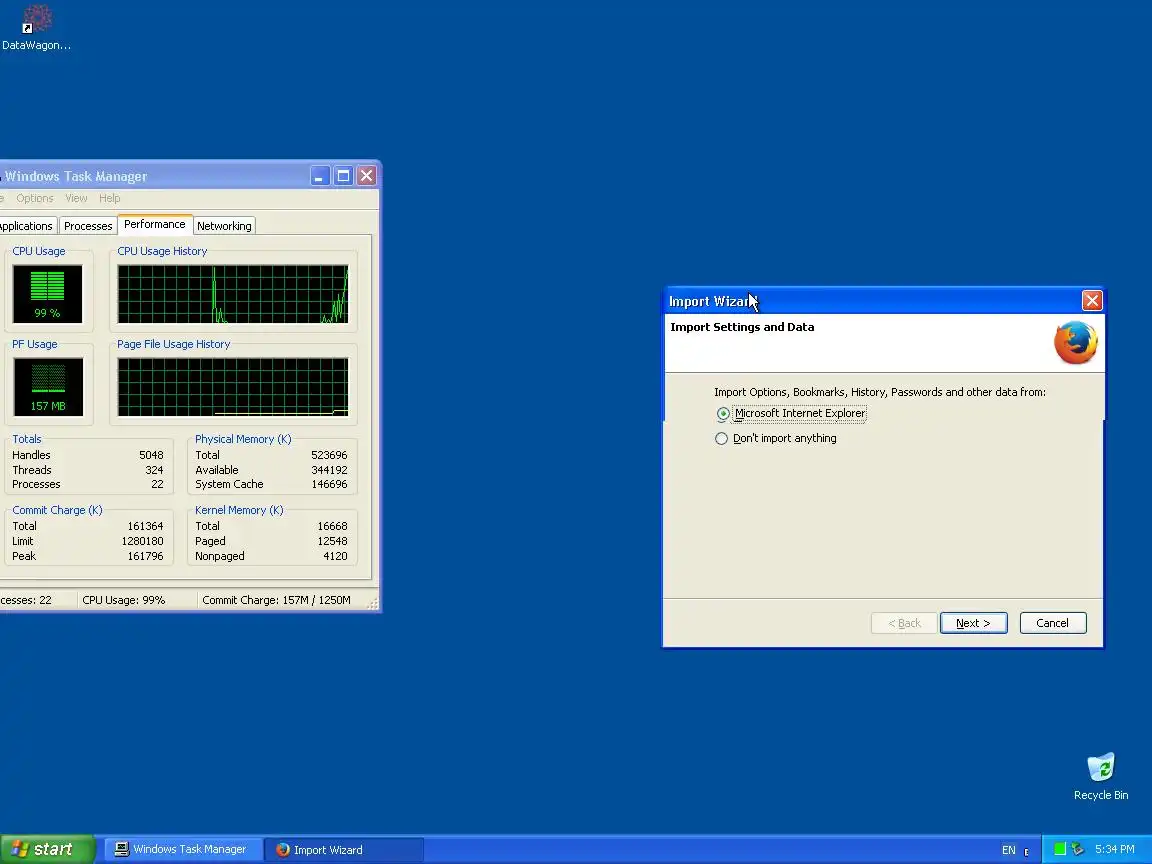Click the CPU Usage History graph
Image resolution: width=1152 pixels, height=864 pixels.
[x=233, y=294]
